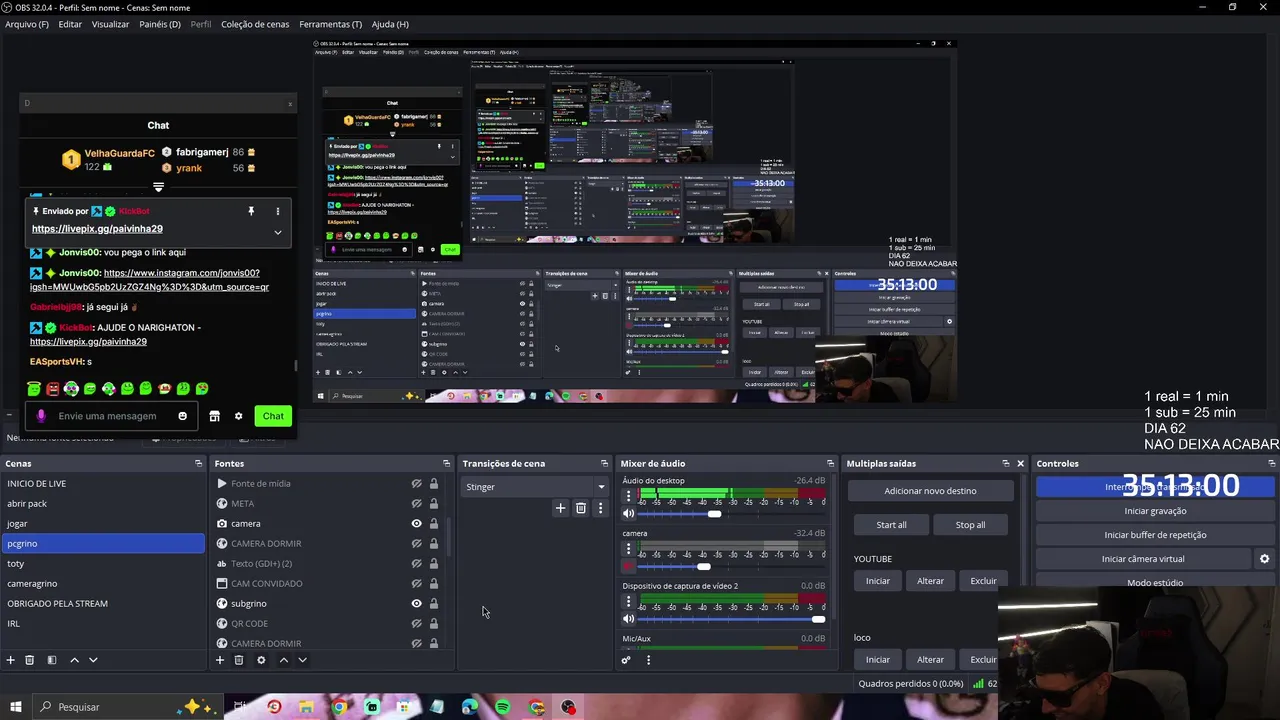Show the Fonte de mídia source
Screen dimensions: 1280x720
[x=416, y=484]
